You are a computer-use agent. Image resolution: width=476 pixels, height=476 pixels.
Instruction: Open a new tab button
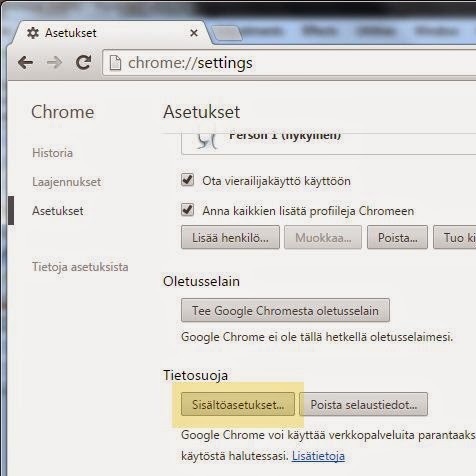point(227,33)
